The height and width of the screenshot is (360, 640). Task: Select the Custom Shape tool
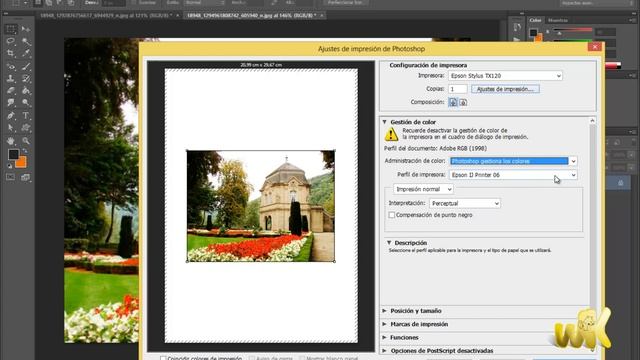click(x=26, y=128)
